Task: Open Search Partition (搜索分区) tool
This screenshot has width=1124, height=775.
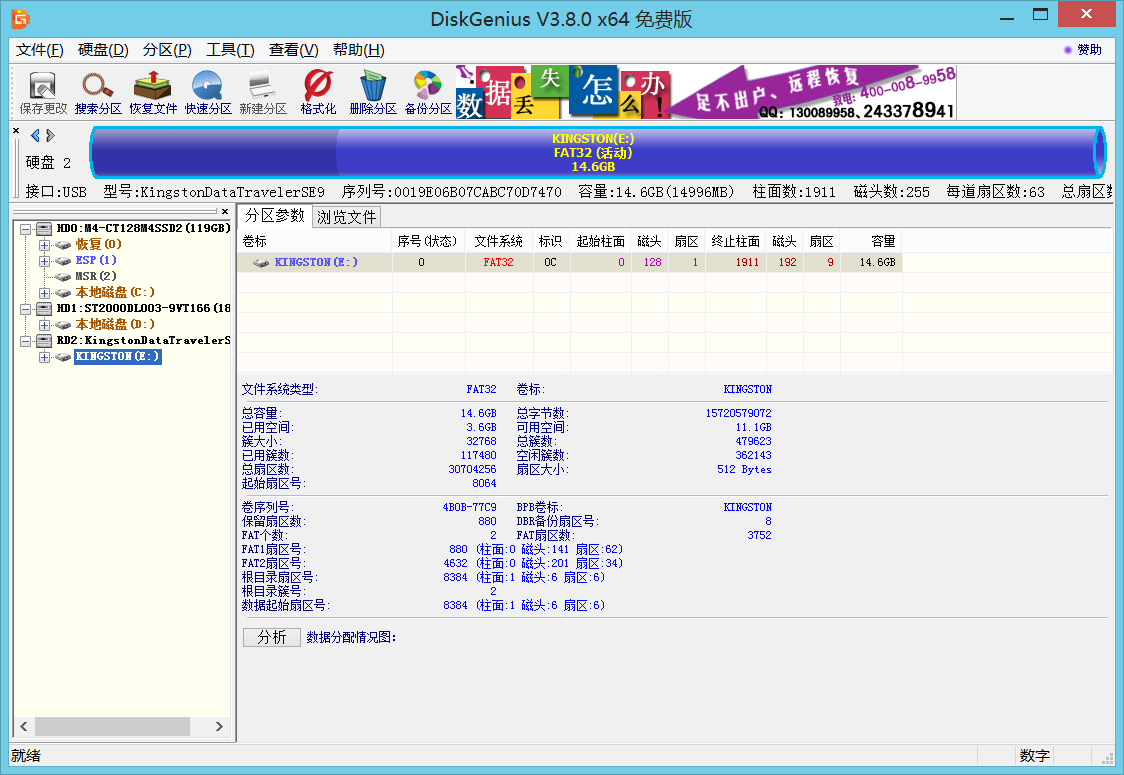Action: point(97,93)
